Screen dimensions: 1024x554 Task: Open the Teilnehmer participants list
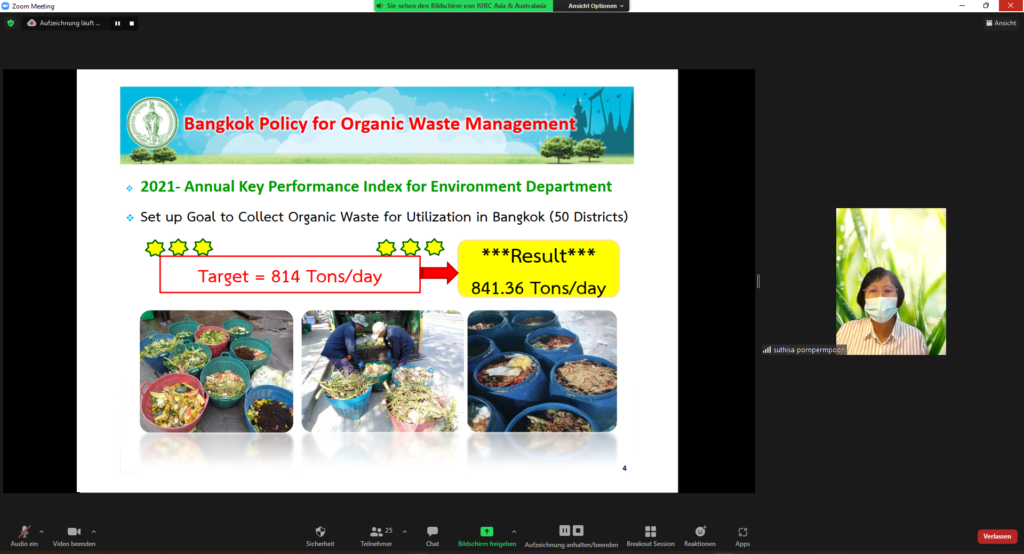[x=376, y=534]
